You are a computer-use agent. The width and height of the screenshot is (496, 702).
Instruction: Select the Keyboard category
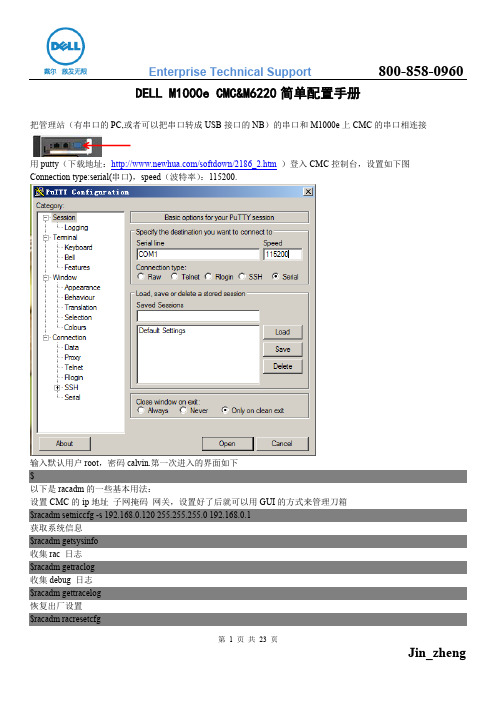coord(78,247)
